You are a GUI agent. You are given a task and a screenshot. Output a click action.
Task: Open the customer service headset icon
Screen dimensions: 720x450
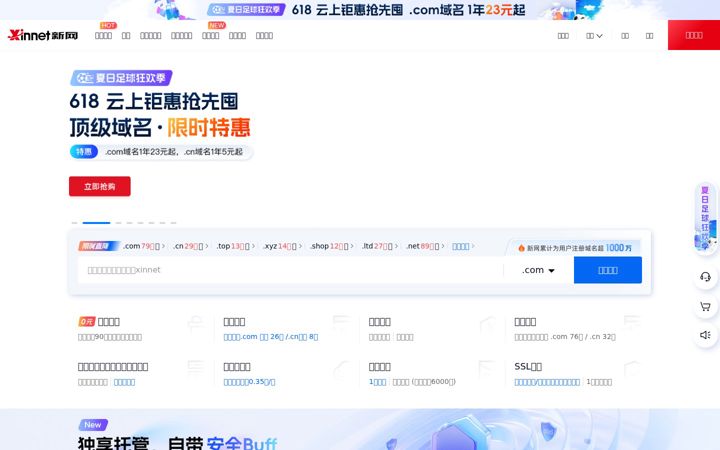[705, 276]
